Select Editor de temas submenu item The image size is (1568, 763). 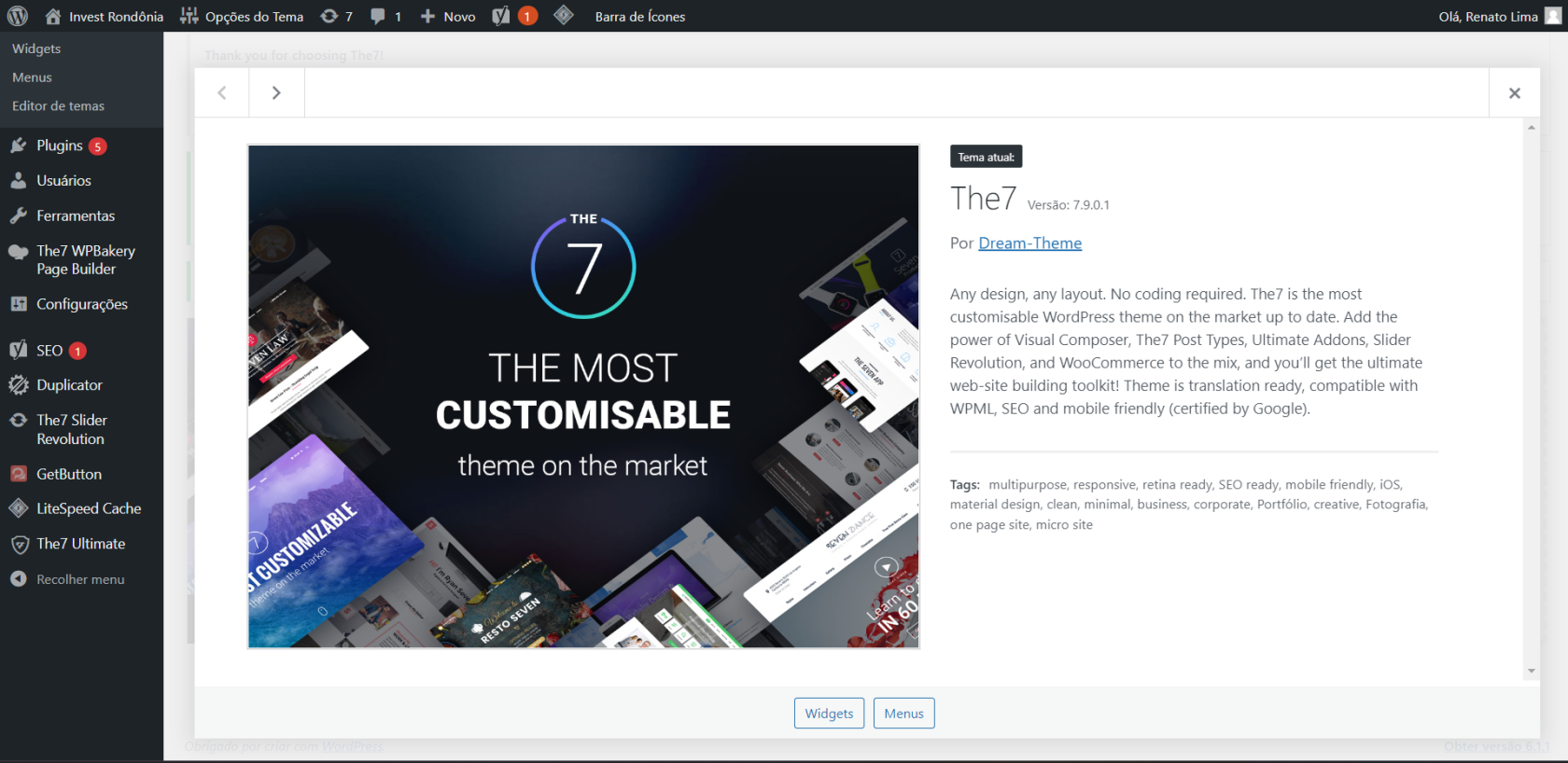[58, 105]
